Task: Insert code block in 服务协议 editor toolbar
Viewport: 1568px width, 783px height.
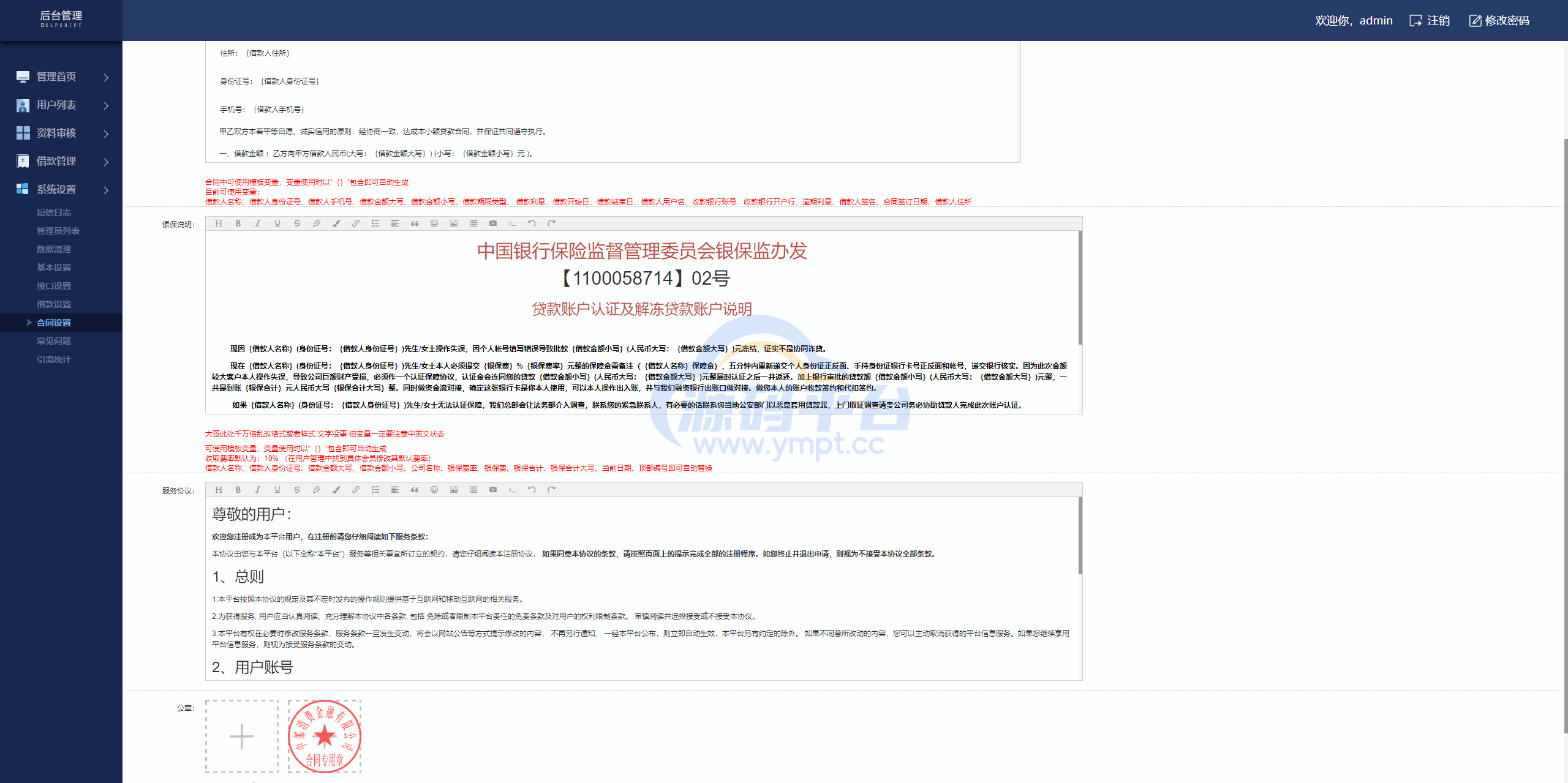Action: click(x=513, y=490)
